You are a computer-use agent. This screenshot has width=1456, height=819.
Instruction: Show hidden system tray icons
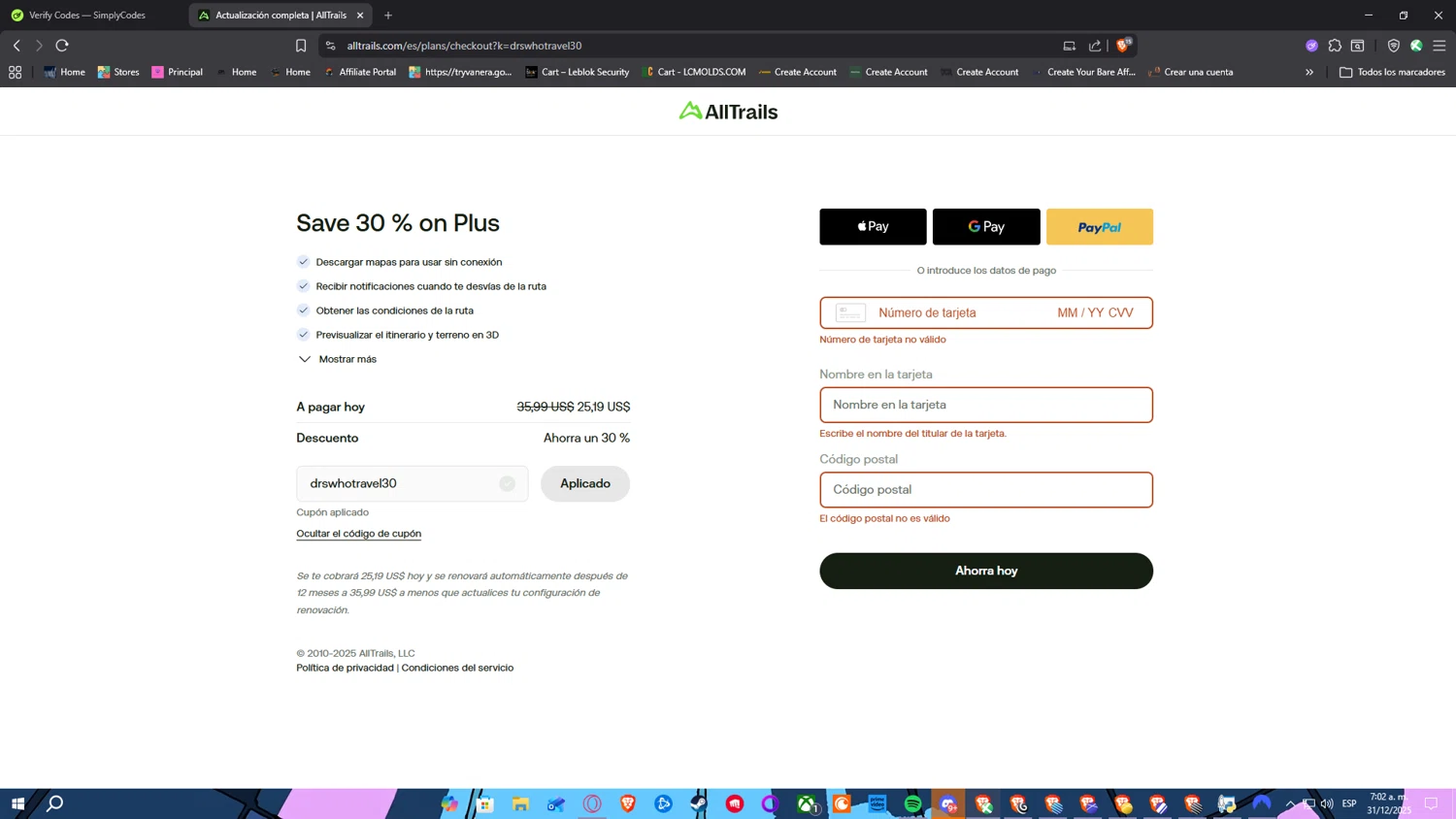pos(1290,803)
